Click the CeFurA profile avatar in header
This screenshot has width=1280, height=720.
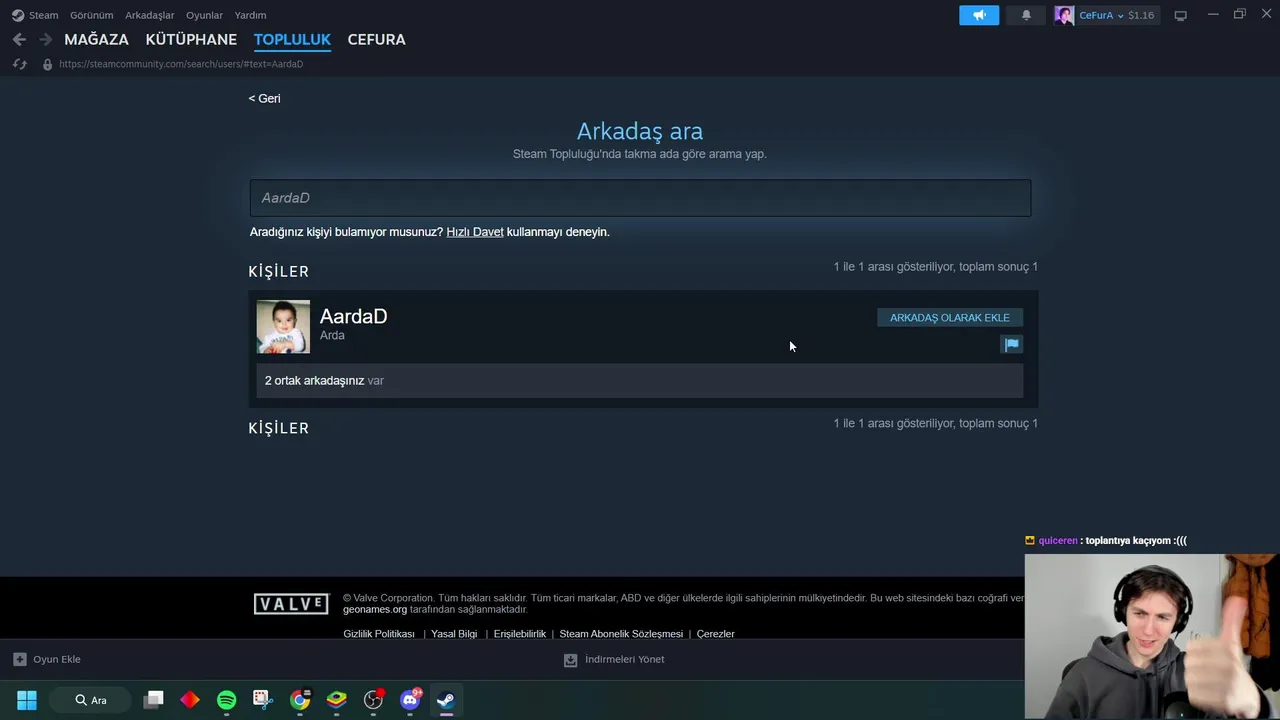pyautogui.click(x=1064, y=15)
